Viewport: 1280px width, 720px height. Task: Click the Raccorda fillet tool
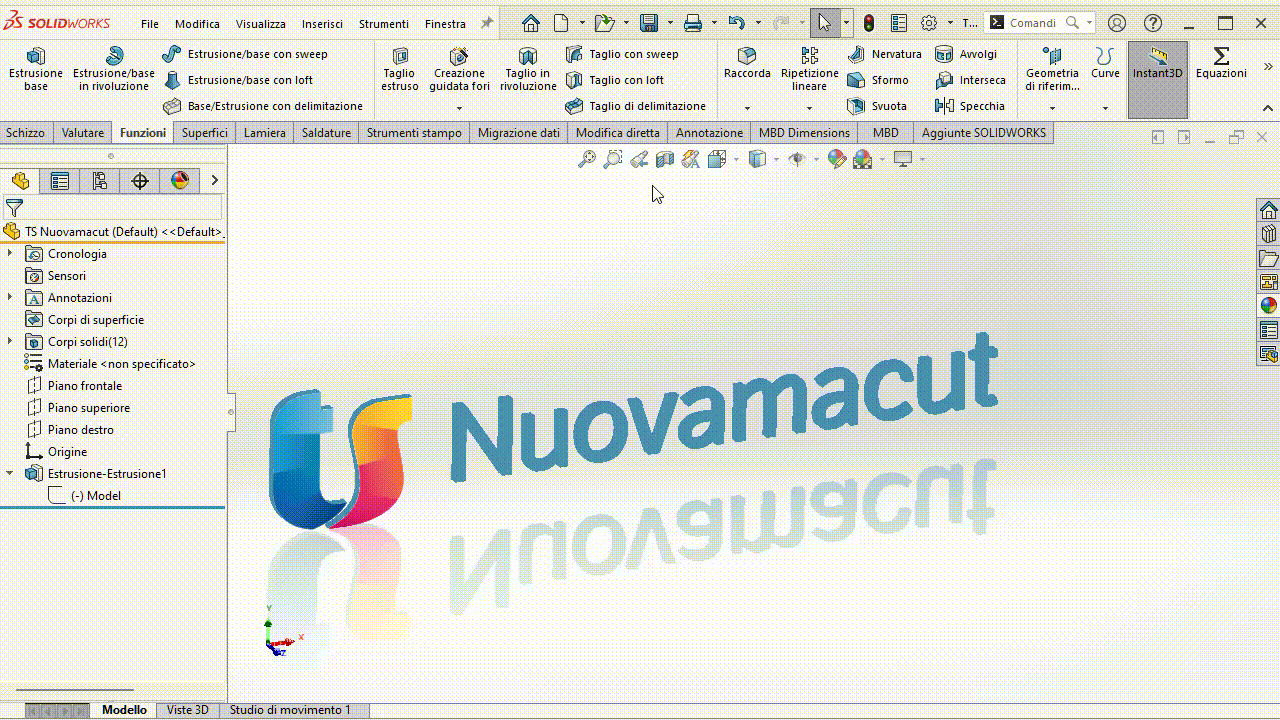coord(747,57)
